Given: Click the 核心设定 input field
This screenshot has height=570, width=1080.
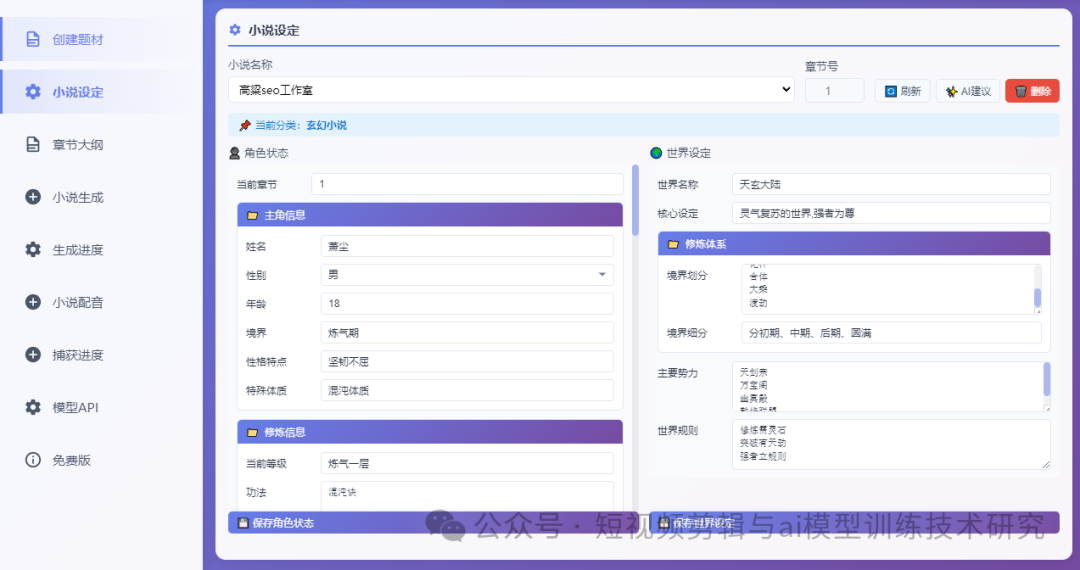Looking at the screenshot, I should point(891,213).
